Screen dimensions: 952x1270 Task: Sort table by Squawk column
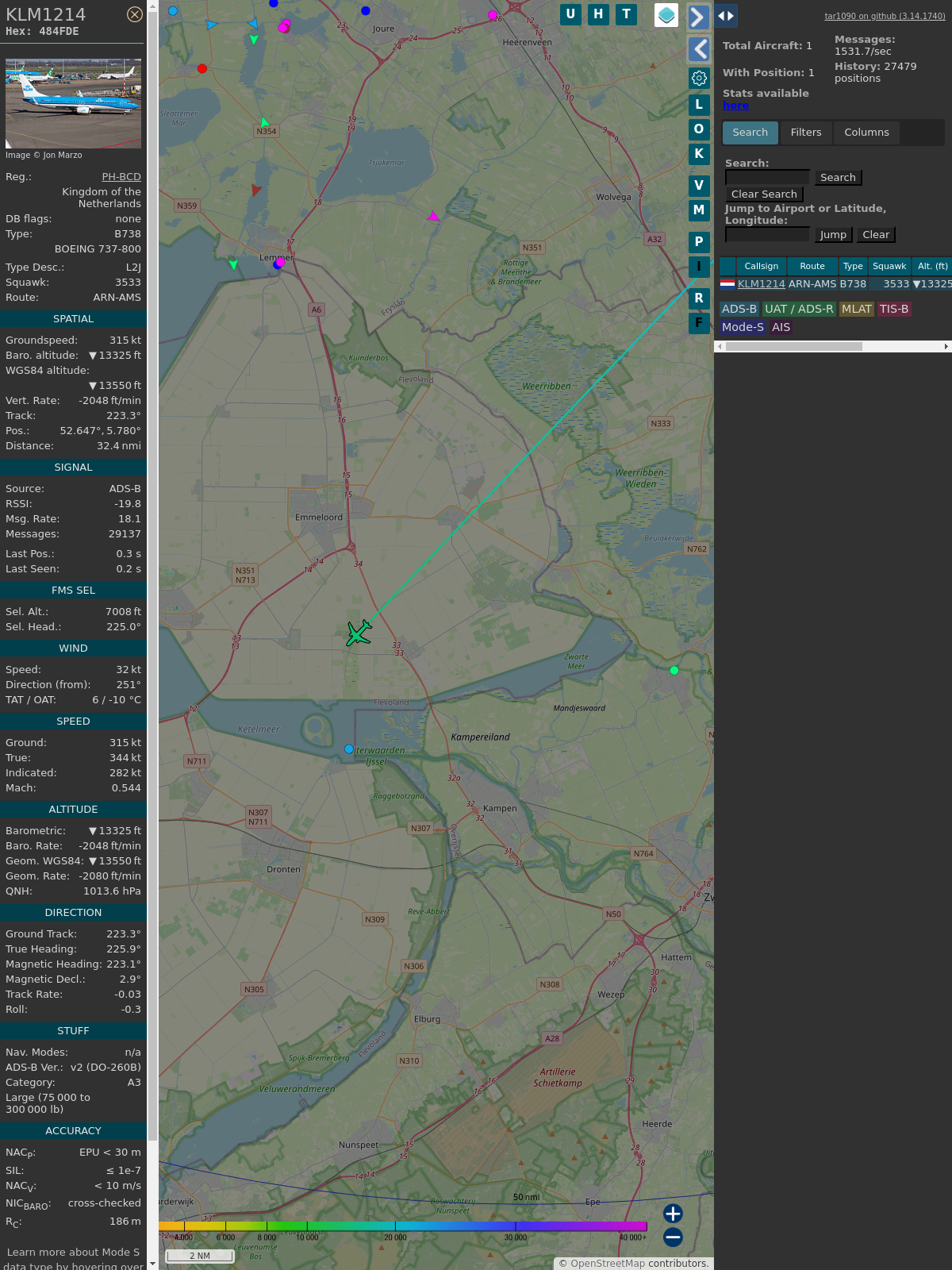pos(889,267)
